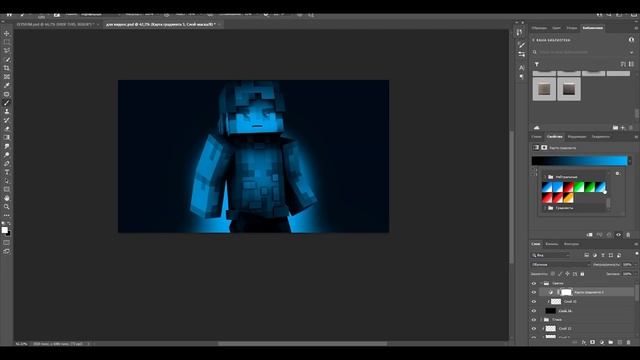Expand the second gradient presets folder
The height and width of the screenshot is (360, 640).
pyautogui.click(x=545, y=208)
